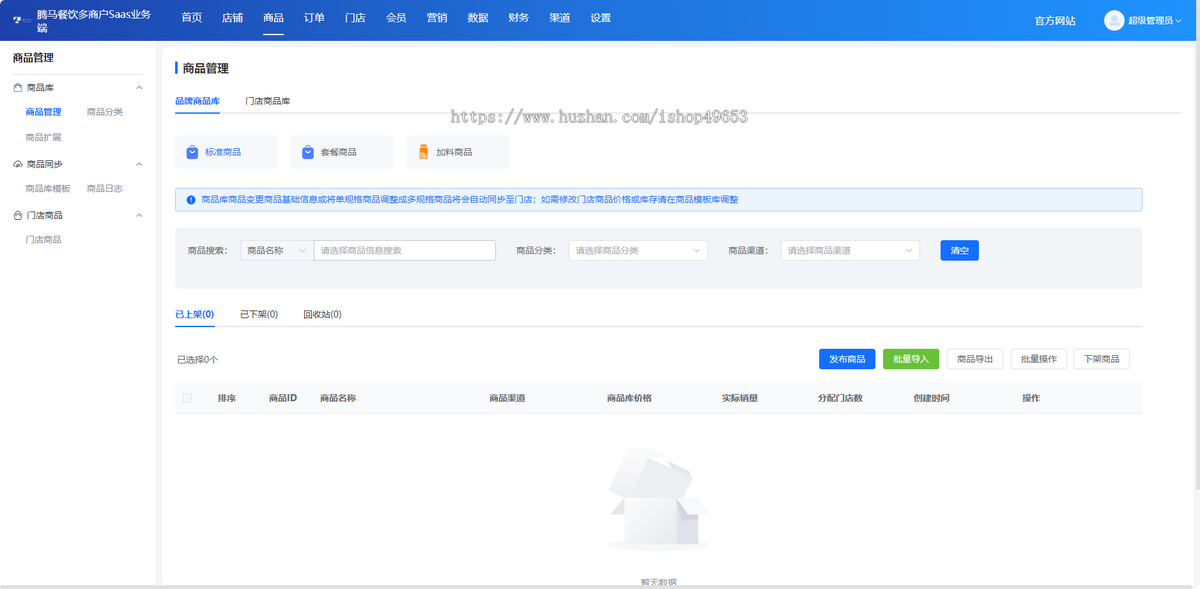
Task: Click the product search input field
Action: click(x=404, y=249)
